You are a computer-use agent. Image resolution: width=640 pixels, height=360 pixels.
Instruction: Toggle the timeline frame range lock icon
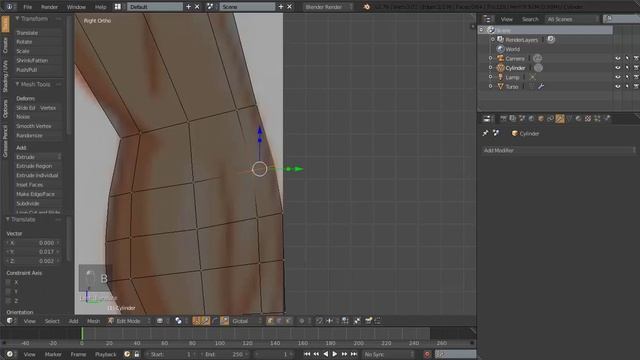pos(137,354)
